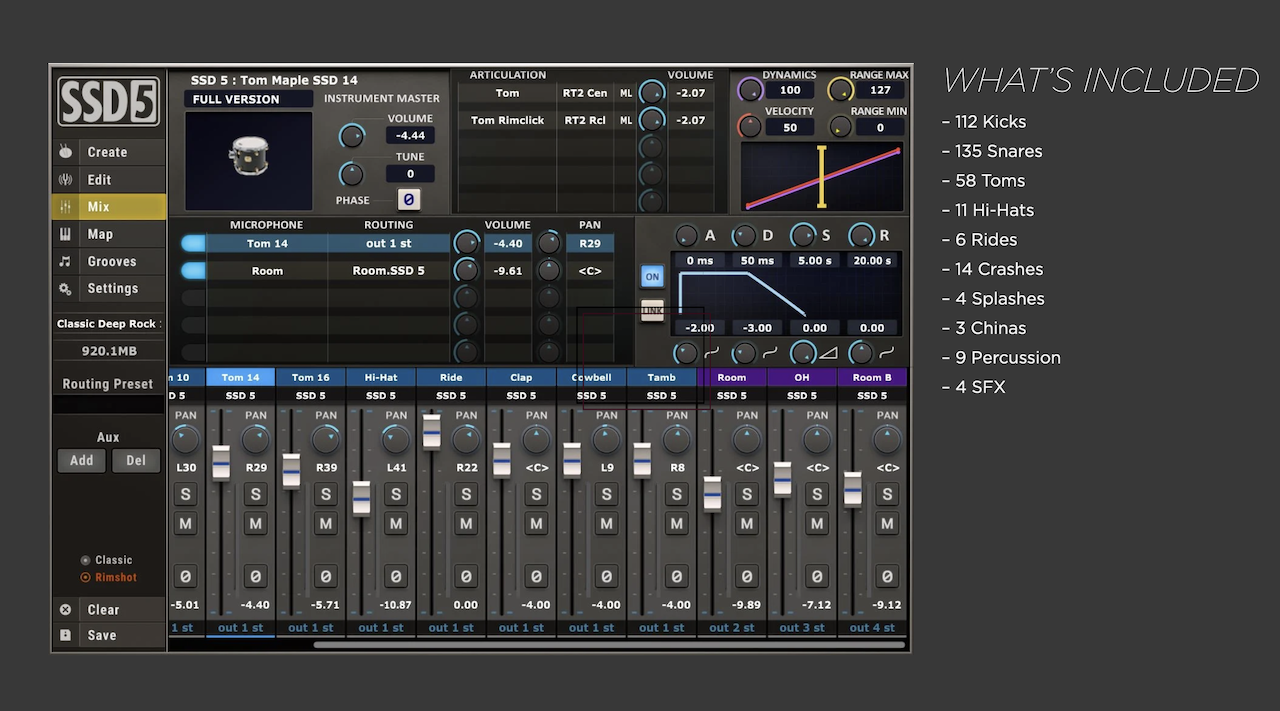Open the Tom 14 routing dropdown
1280x711 pixels.
388,243
